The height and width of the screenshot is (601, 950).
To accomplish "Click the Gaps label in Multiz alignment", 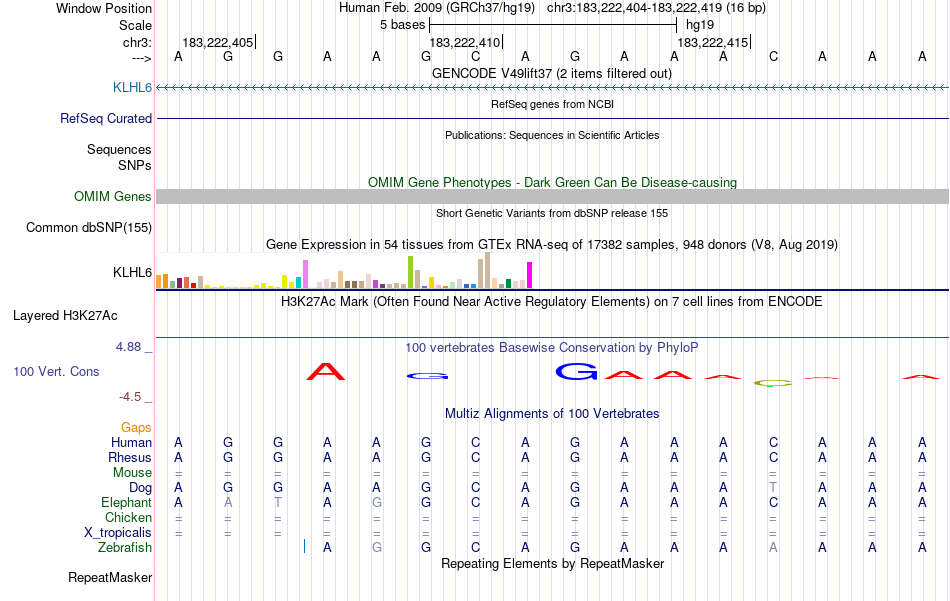I will 136,427.
